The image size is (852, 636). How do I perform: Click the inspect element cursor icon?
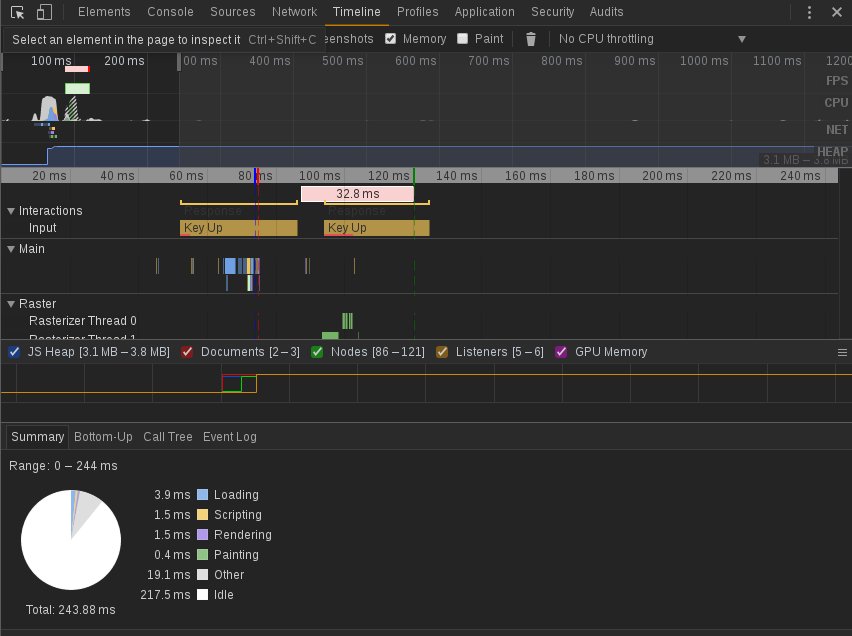(x=17, y=12)
